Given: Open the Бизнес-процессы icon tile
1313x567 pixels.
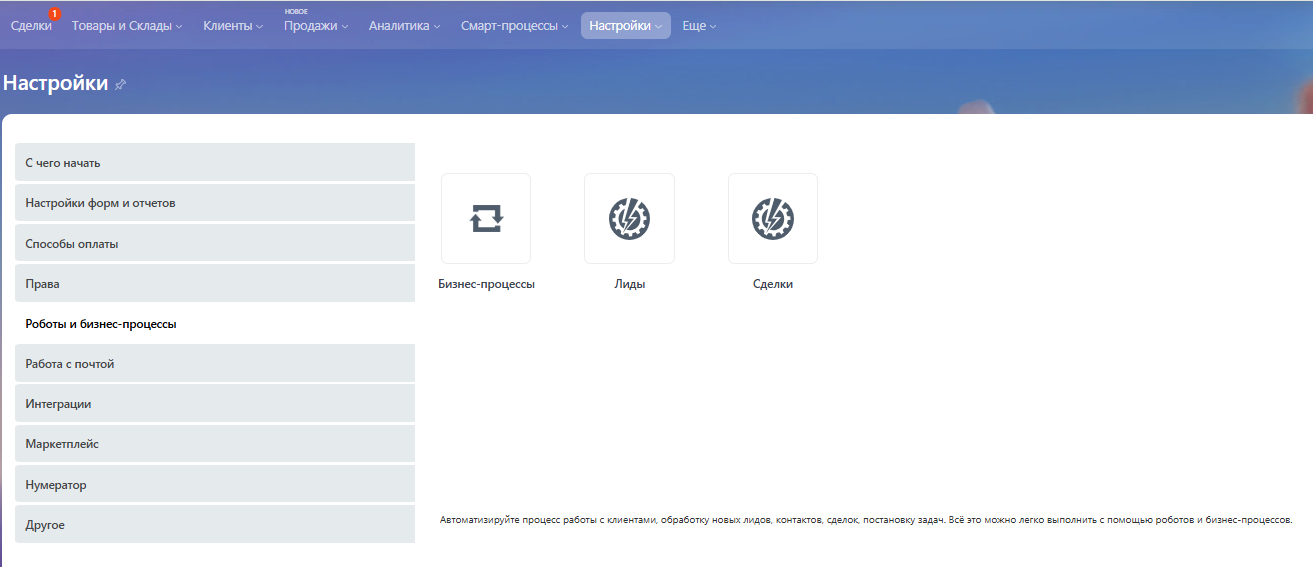Looking at the screenshot, I should [486, 218].
